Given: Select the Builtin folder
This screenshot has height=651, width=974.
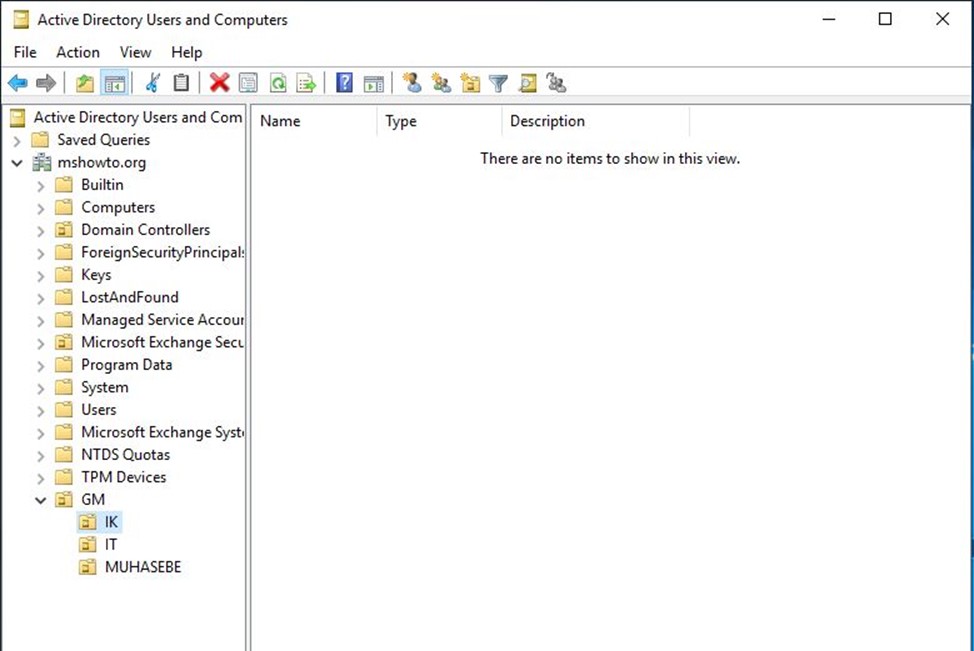Looking at the screenshot, I should click(x=102, y=184).
